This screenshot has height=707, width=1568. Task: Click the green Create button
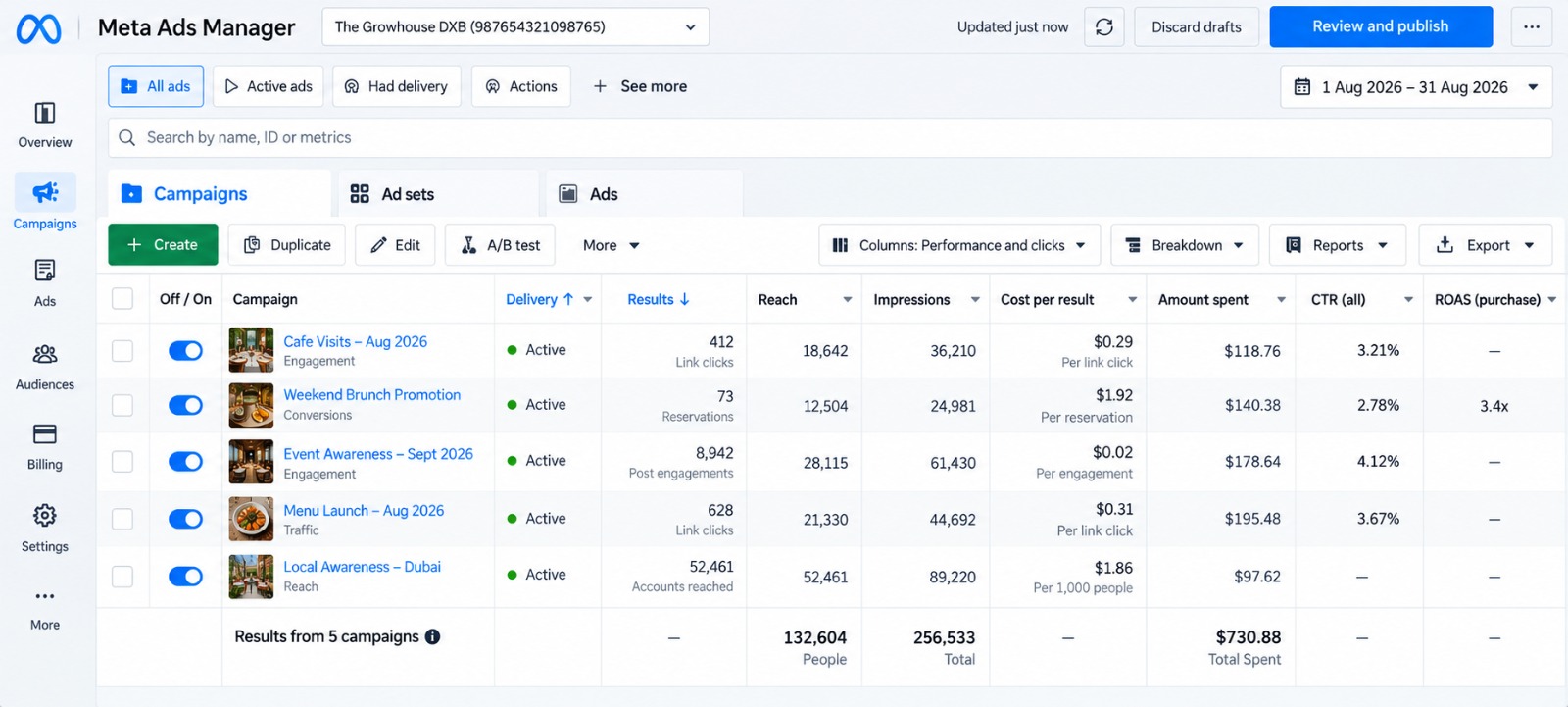pos(163,245)
